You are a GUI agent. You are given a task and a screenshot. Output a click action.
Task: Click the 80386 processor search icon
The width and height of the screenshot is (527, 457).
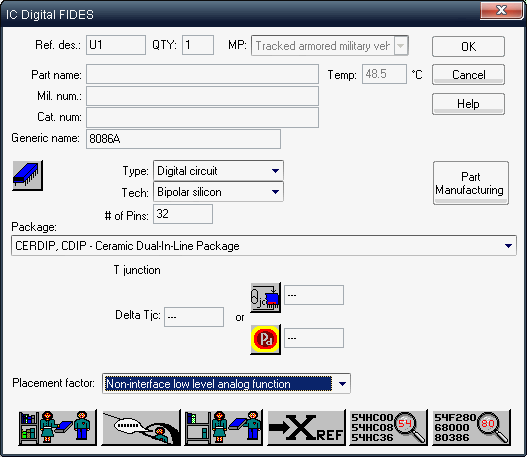pos(471,427)
